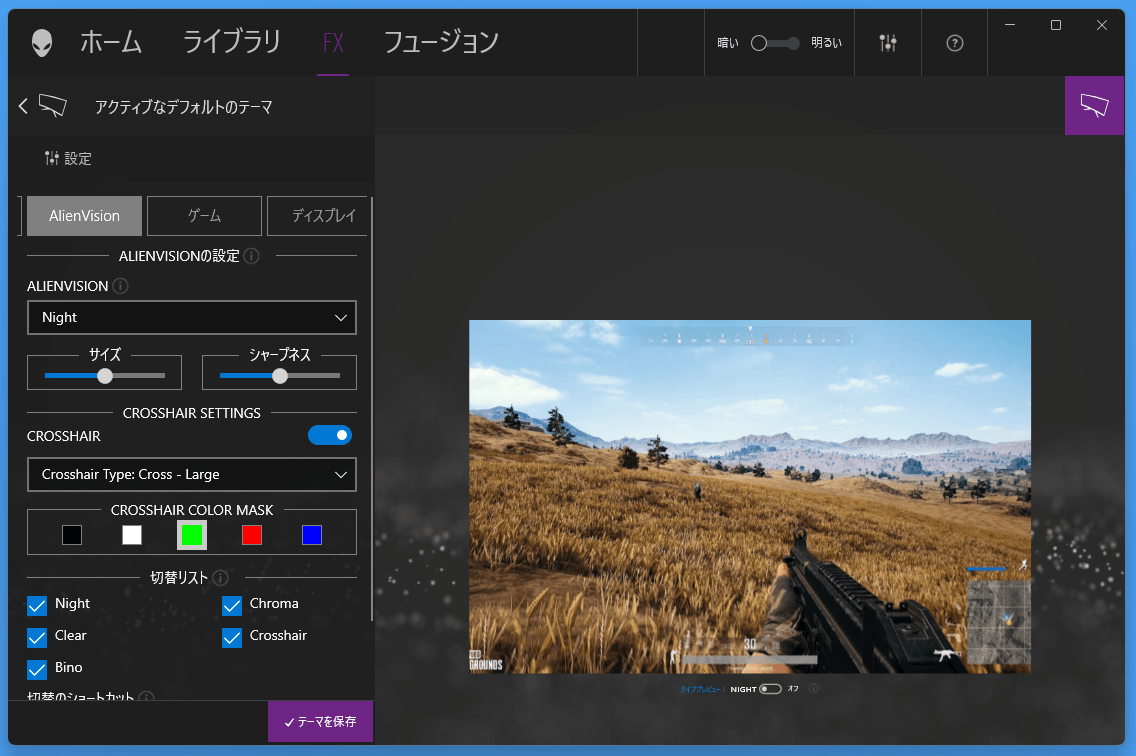1136x756 pixels.
Task: Click the CROSSHAIR COLOR MASK label
Action: click(x=192, y=510)
